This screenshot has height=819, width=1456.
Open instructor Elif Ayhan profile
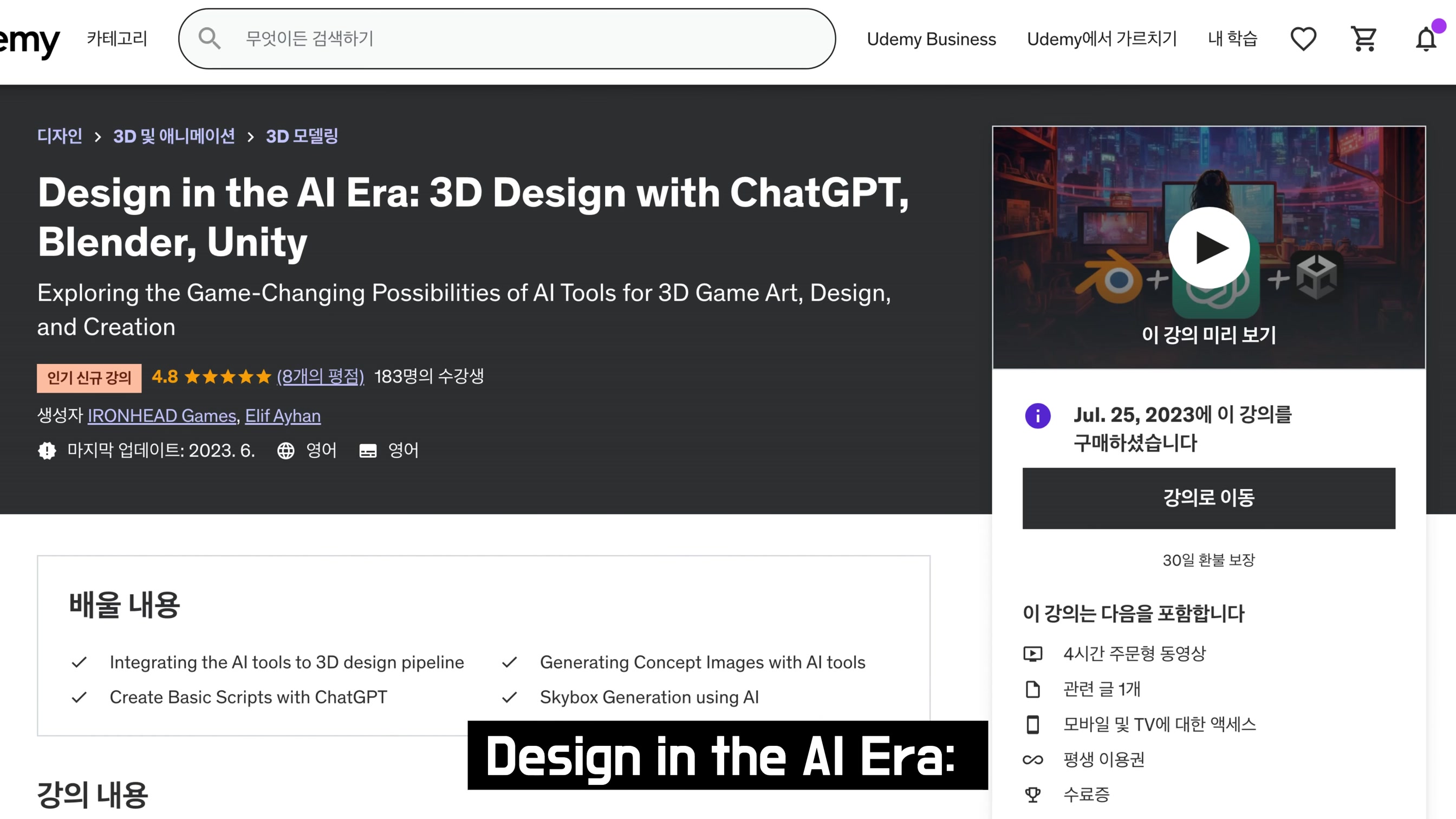(283, 416)
